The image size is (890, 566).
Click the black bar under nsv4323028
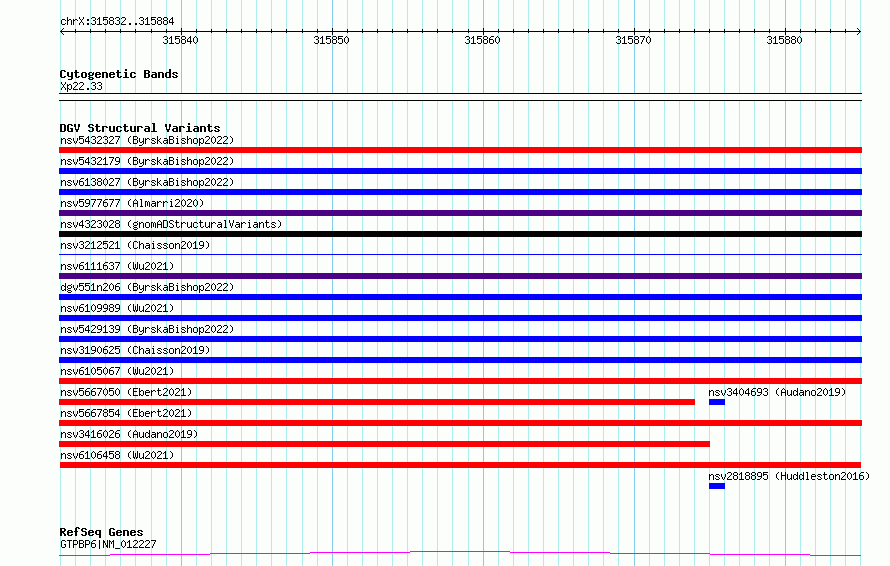[460, 234]
